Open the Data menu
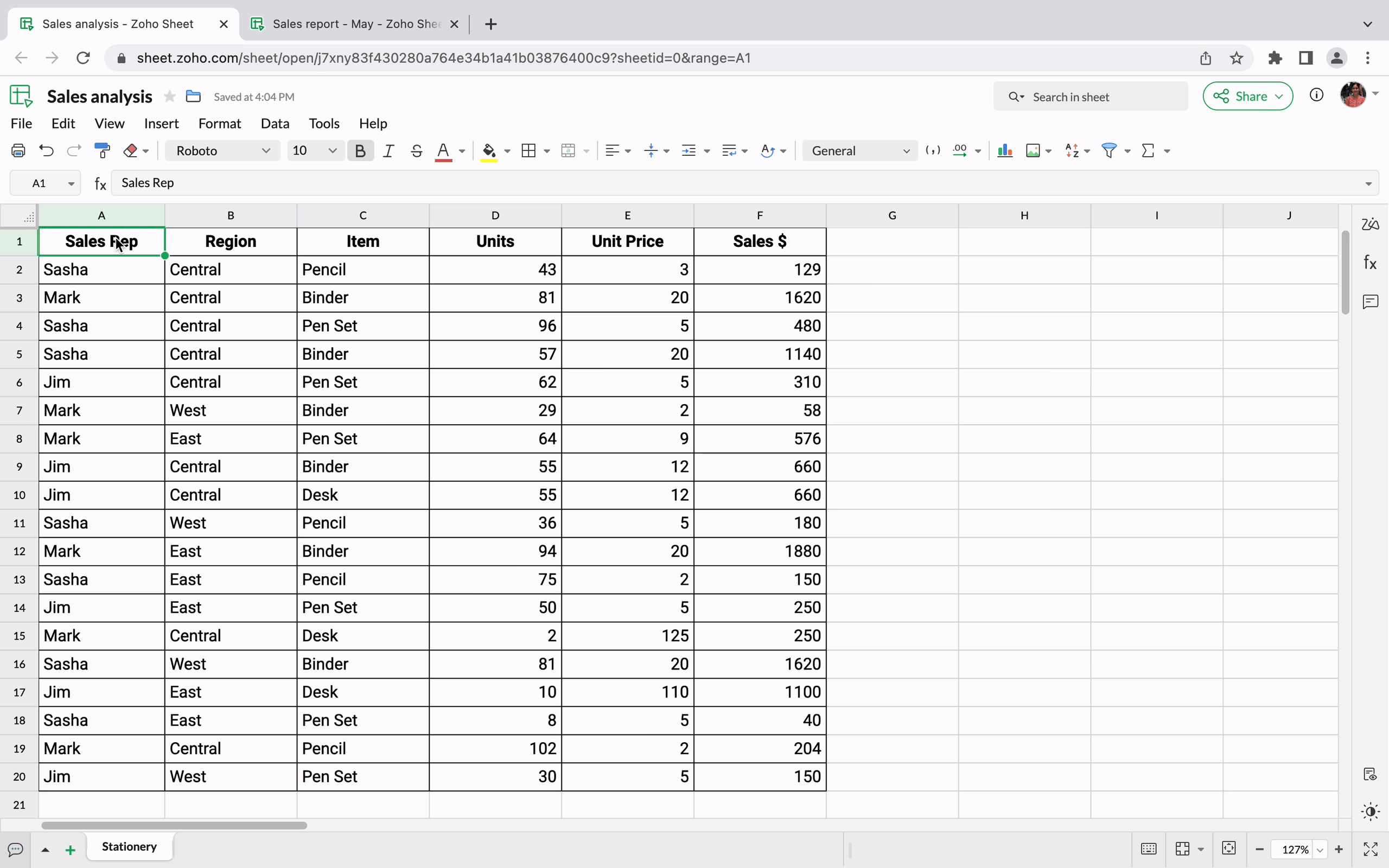 pyautogui.click(x=275, y=124)
